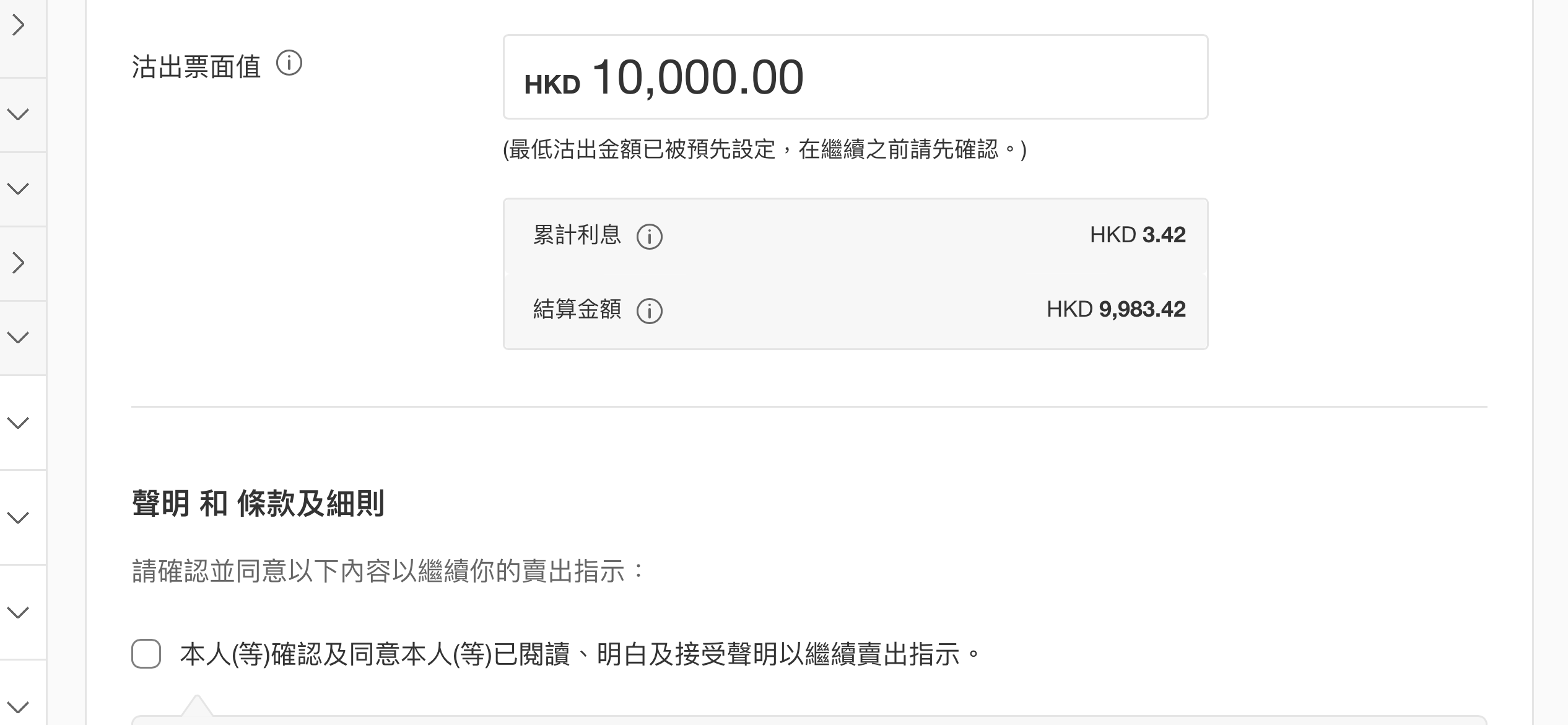Show info tooltip for 累計利息
This screenshot has width=1568, height=725.
pos(650,236)
